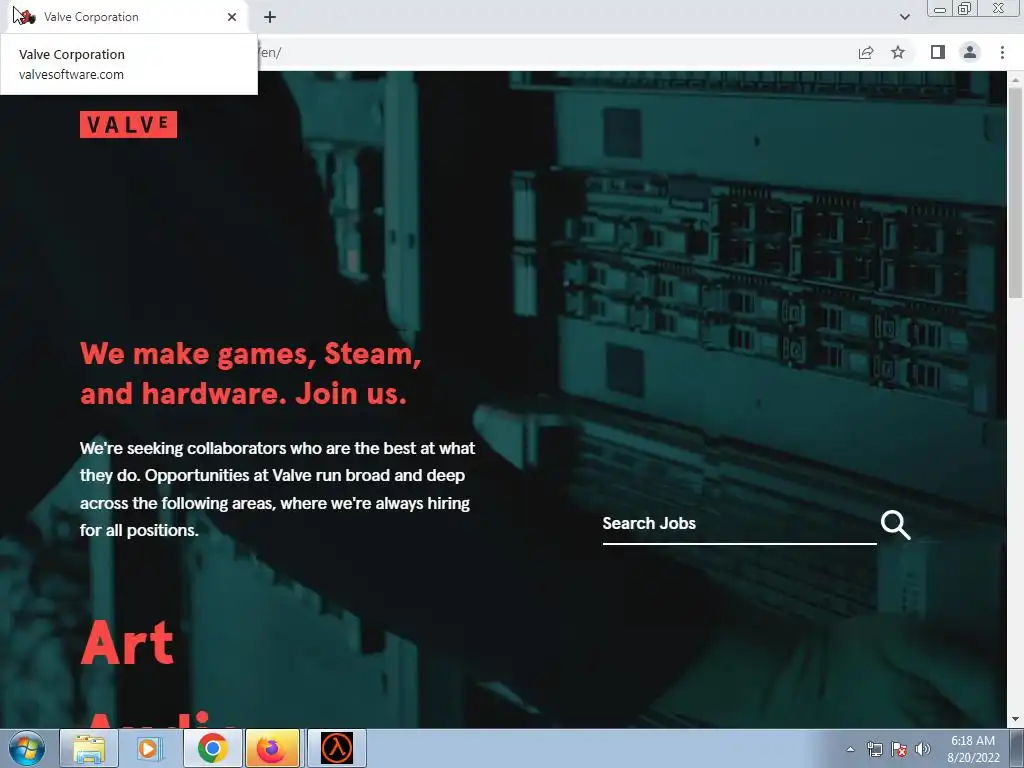1024x768 pixels.
Task: Restore down the Chrome window
Action: point(965,8)
